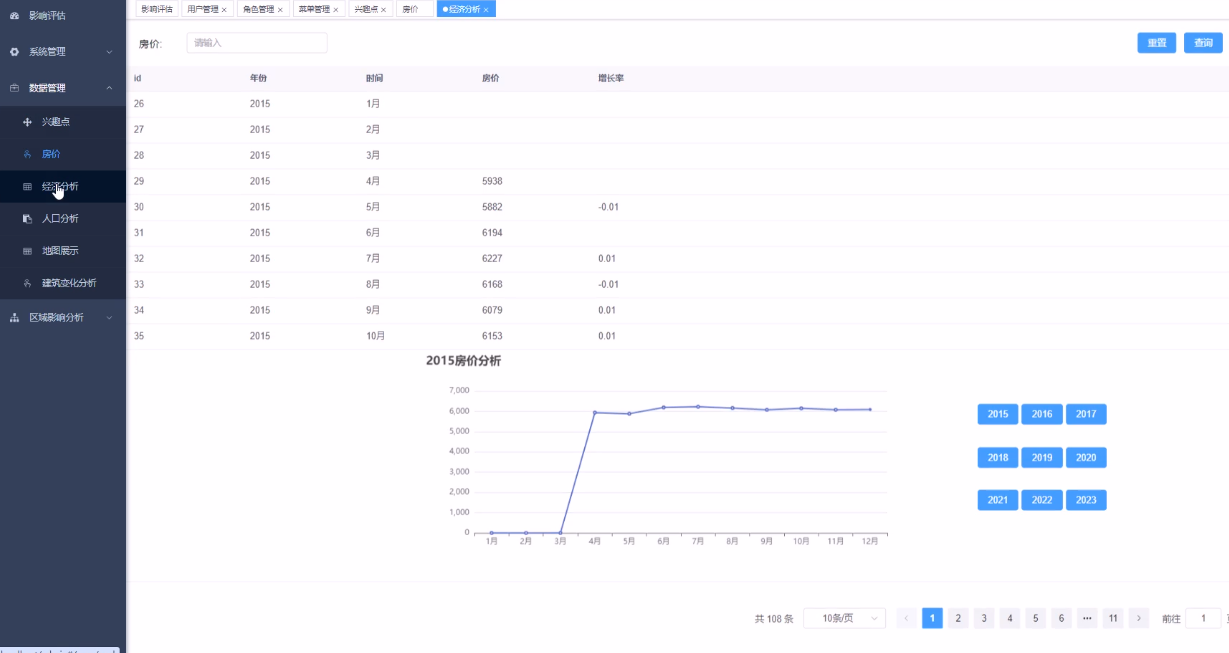
Task: Close the 角色管理 tab
Action: (280, 9)
